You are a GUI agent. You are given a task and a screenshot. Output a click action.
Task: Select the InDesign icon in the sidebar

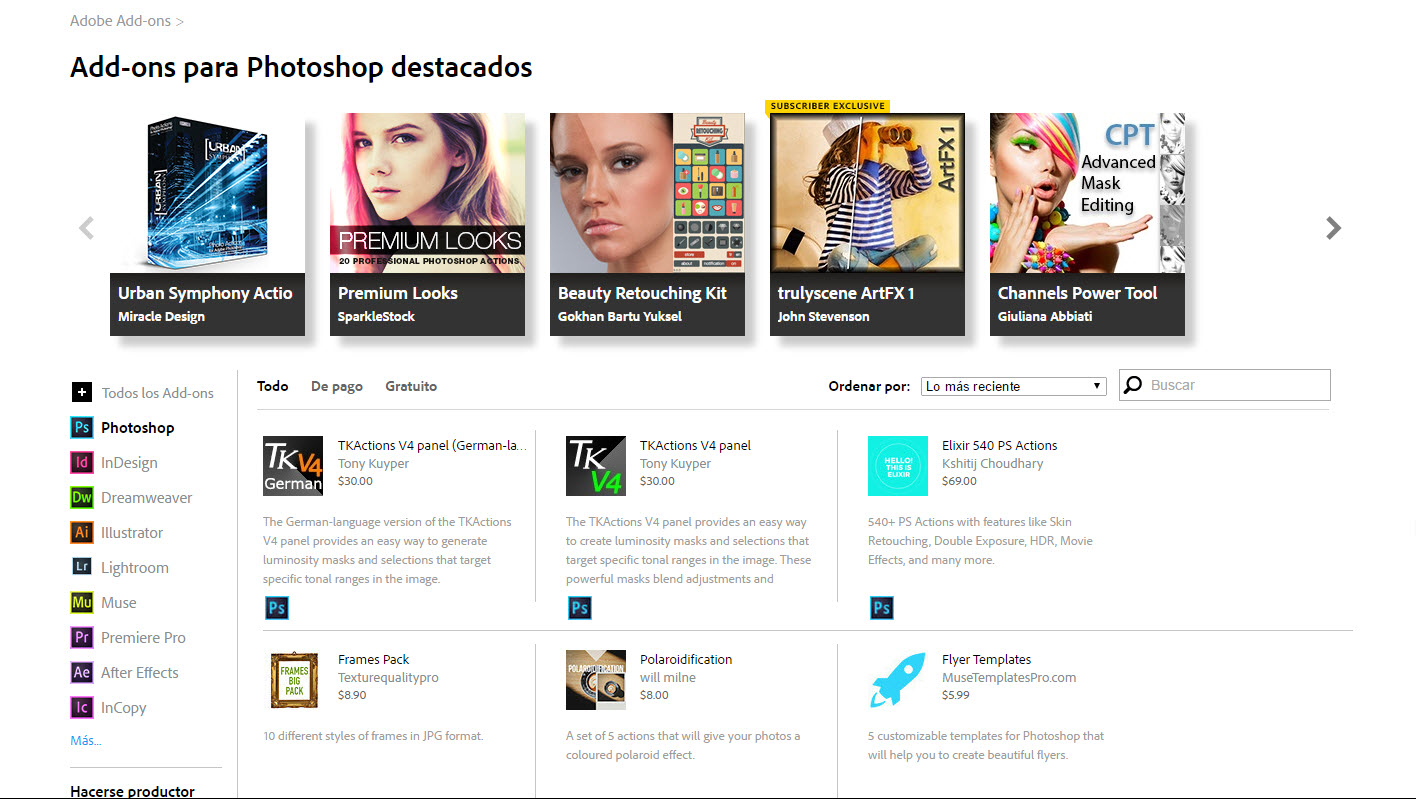click(x=81, y=462)
